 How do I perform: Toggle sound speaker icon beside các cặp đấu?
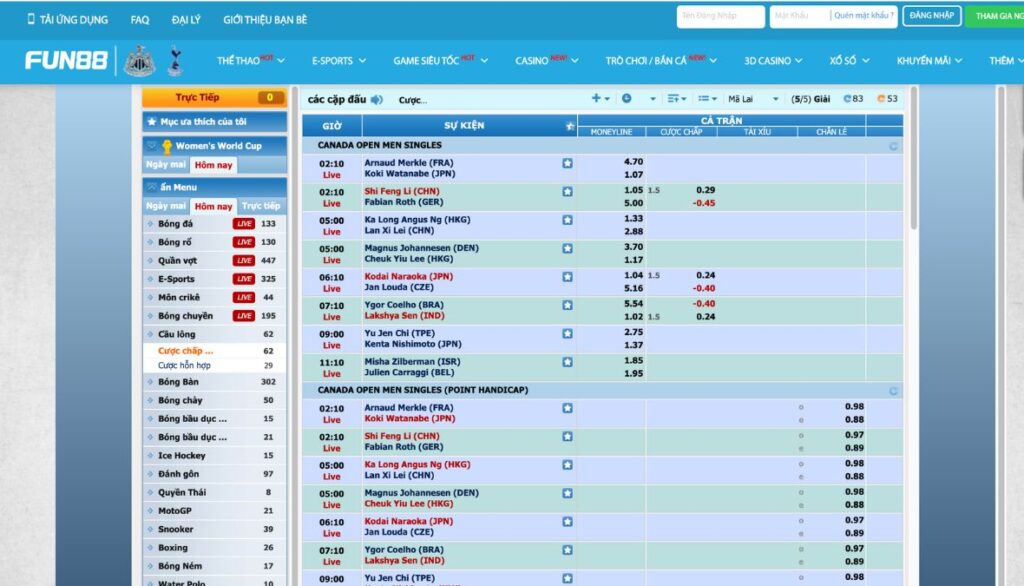point(377,100)
